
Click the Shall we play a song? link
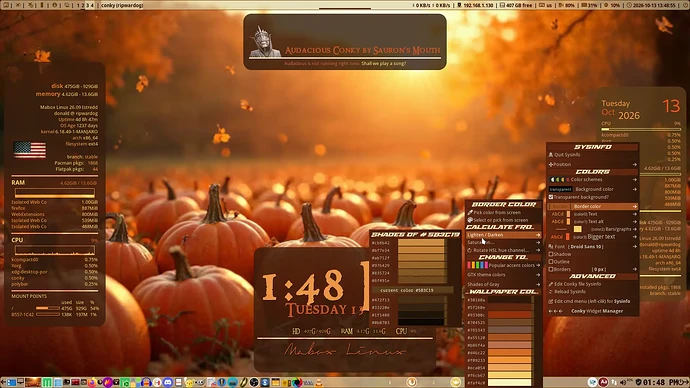click(383, 63)
